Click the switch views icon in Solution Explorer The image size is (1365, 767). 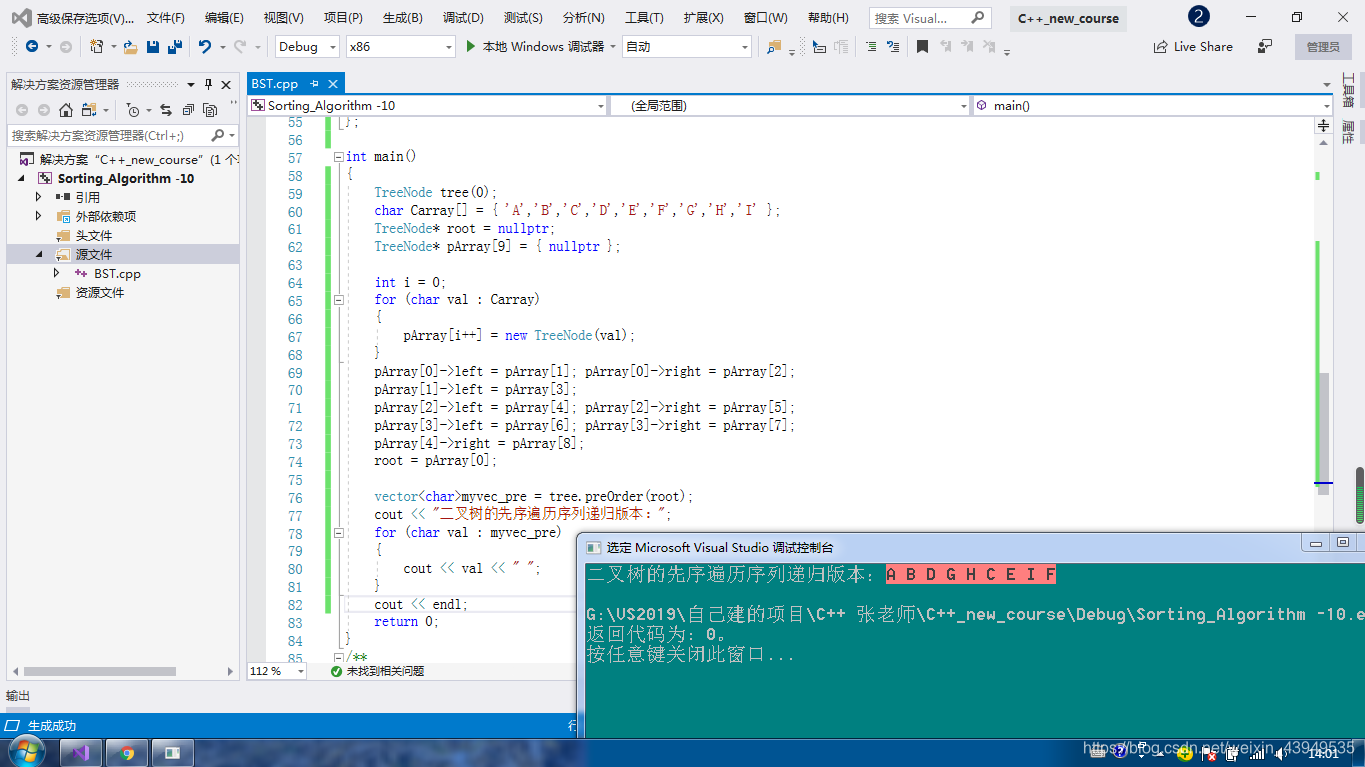tap(89, 110)
